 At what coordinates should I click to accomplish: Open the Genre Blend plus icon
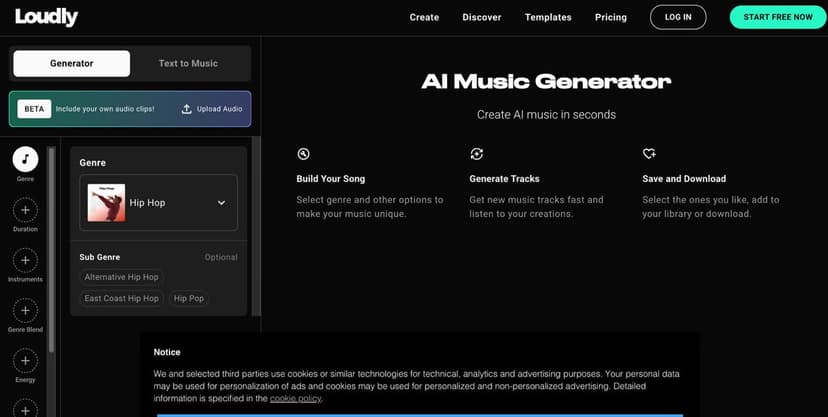pos(25,310)
